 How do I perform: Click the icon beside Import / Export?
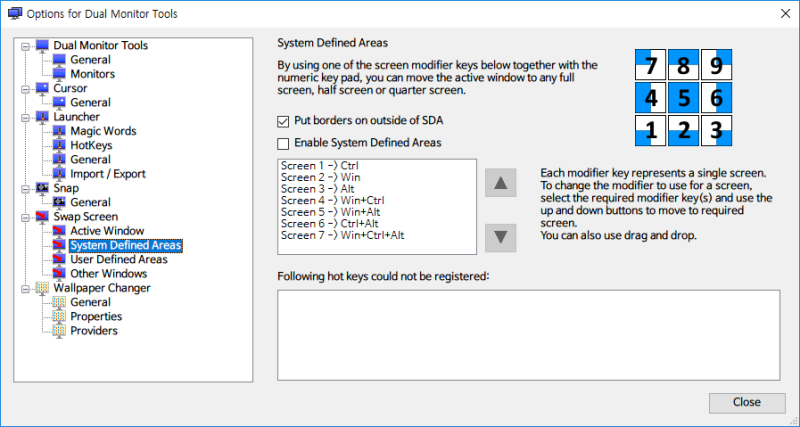point(59,174)
